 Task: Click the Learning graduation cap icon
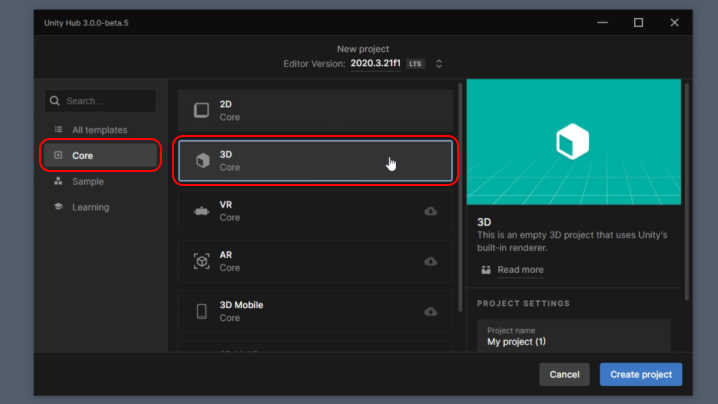58,207
